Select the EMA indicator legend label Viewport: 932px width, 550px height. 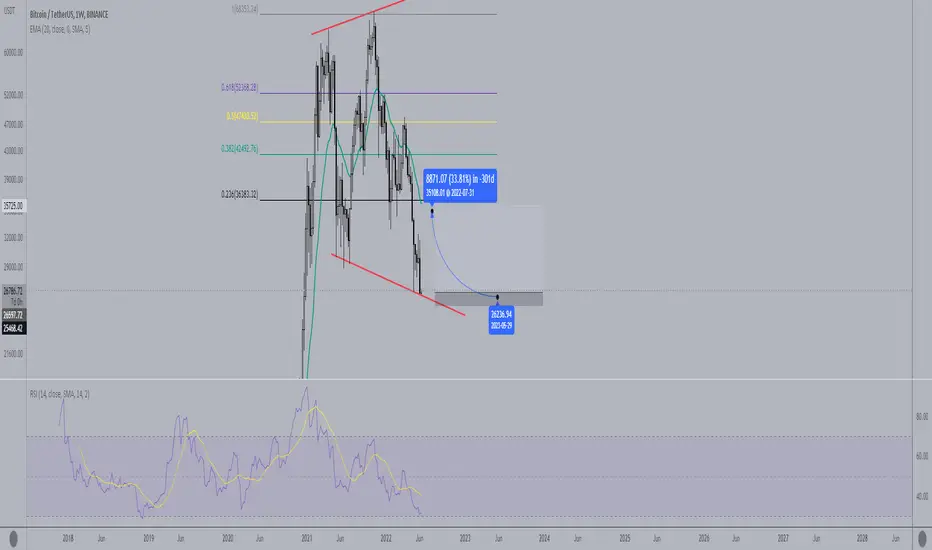click(60, 29)
